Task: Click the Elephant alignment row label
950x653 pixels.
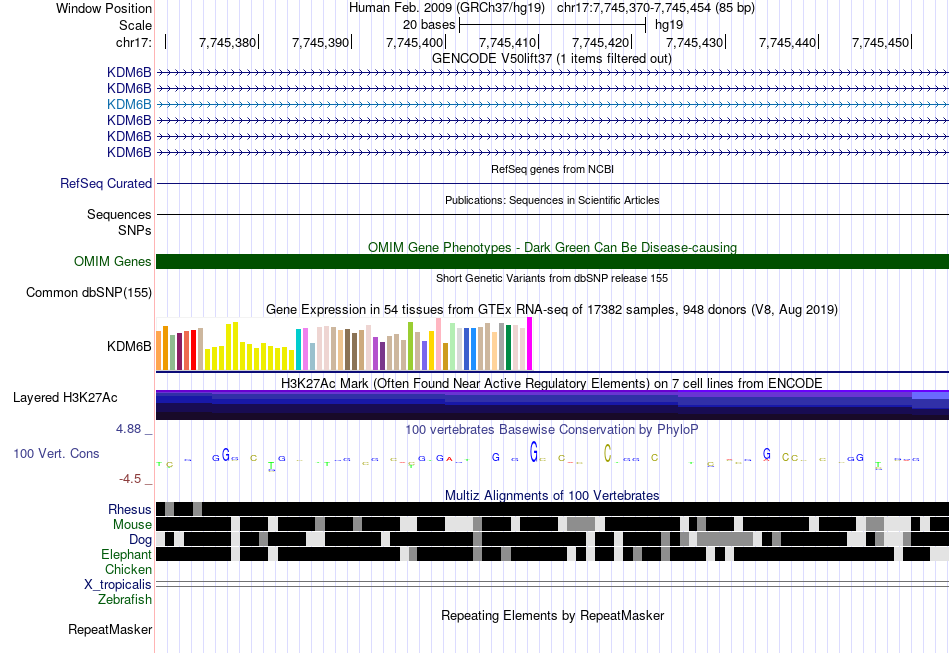Action: [126, 554]
